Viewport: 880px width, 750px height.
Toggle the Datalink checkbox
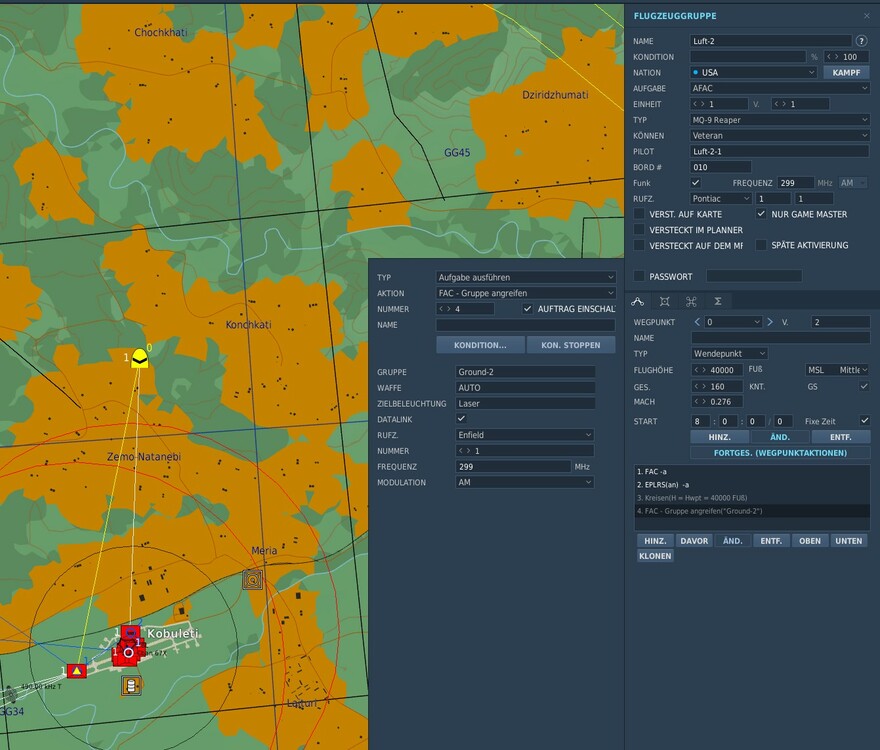(x=461, y=419)
